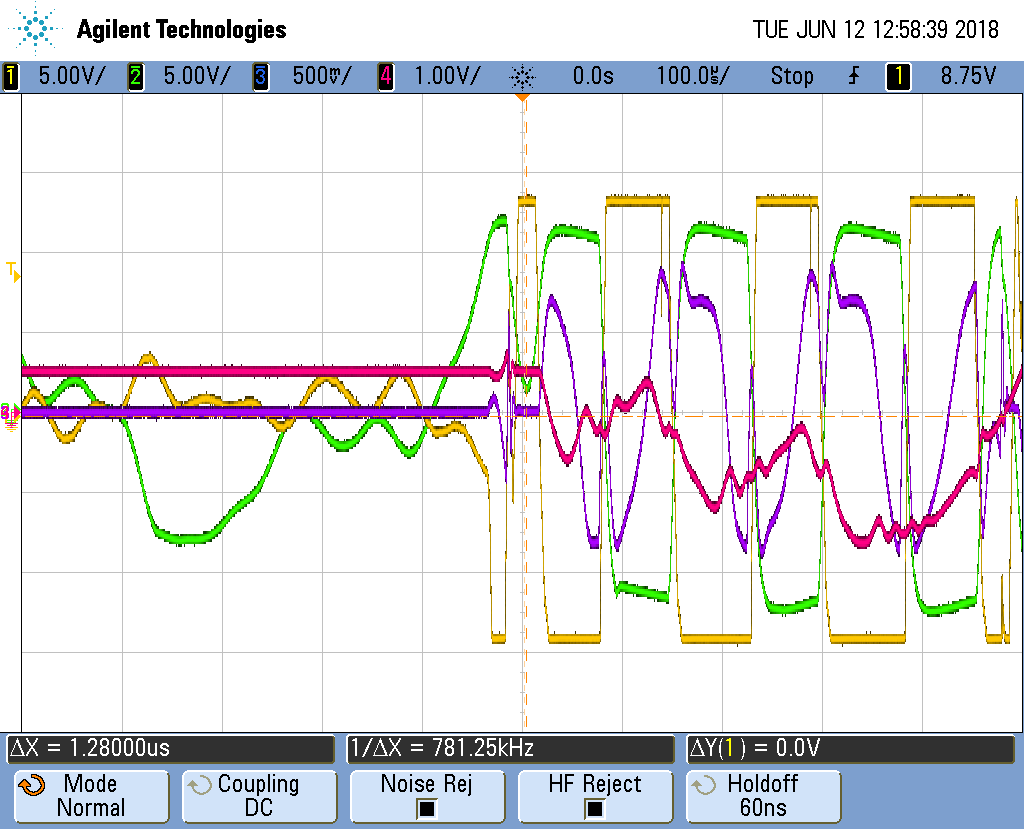Click the 100.0us/ timebase setting
1024x829 pixels.
692,76
